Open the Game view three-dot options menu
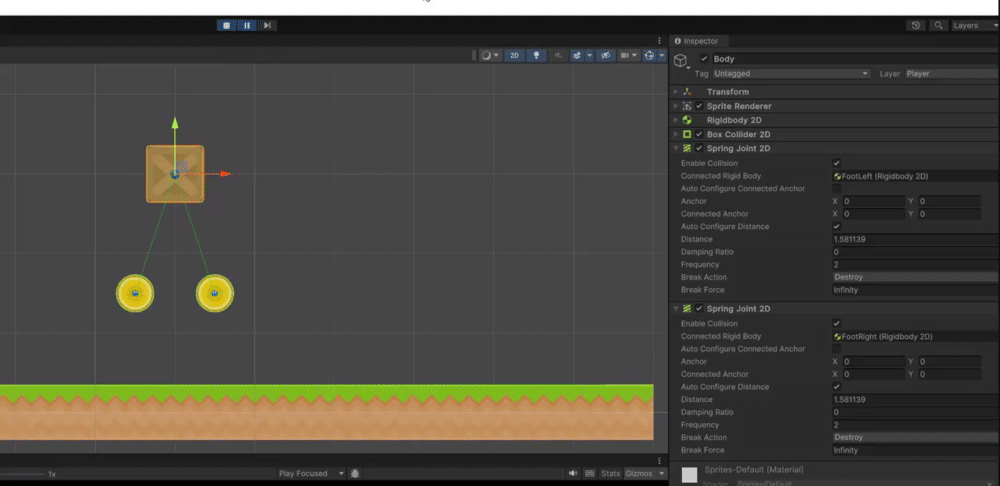Viewport: 1000px width, 486px height. (x=659, y=460)
